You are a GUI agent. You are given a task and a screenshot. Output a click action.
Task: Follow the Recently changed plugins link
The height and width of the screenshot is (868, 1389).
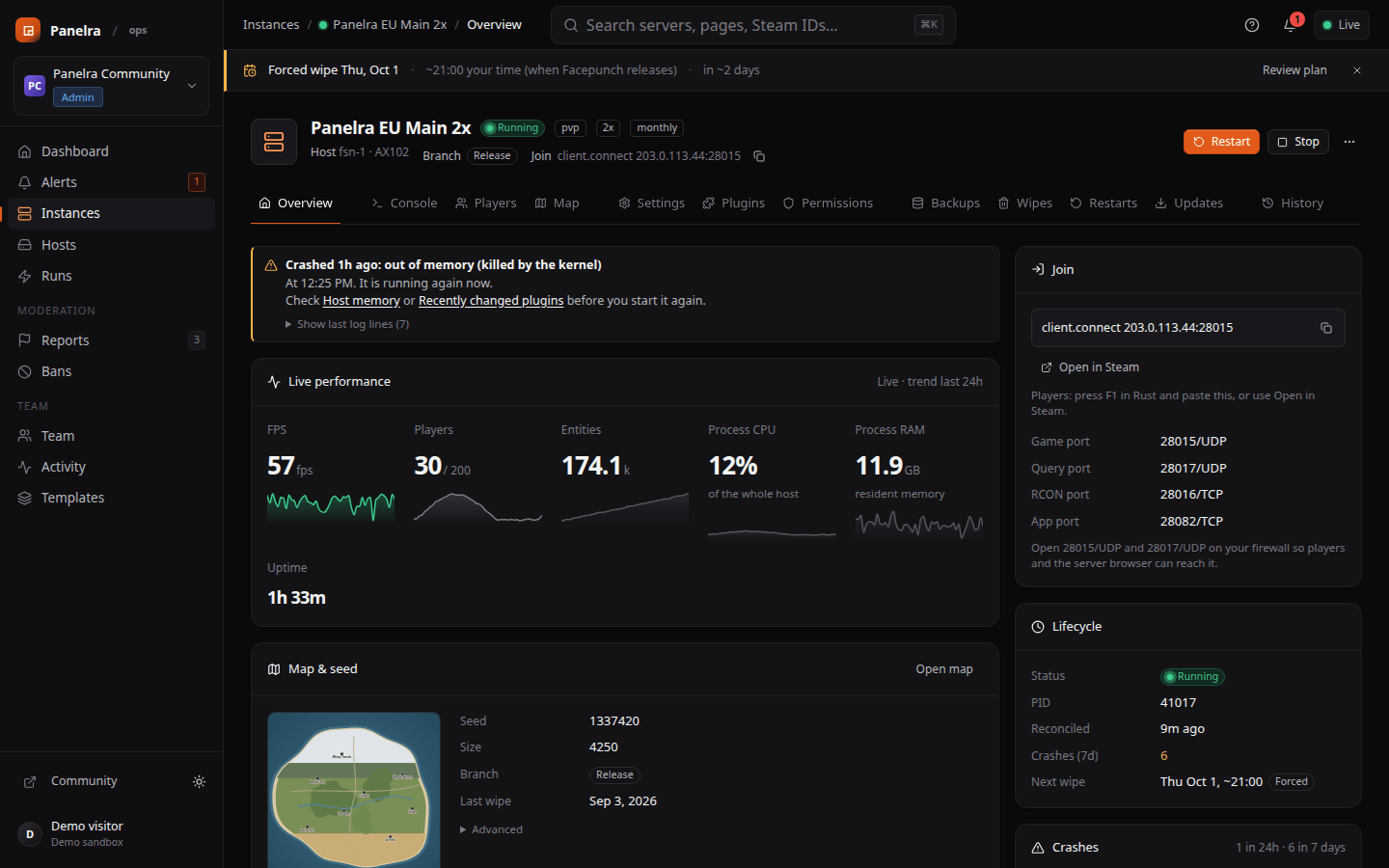coord(491,301)
